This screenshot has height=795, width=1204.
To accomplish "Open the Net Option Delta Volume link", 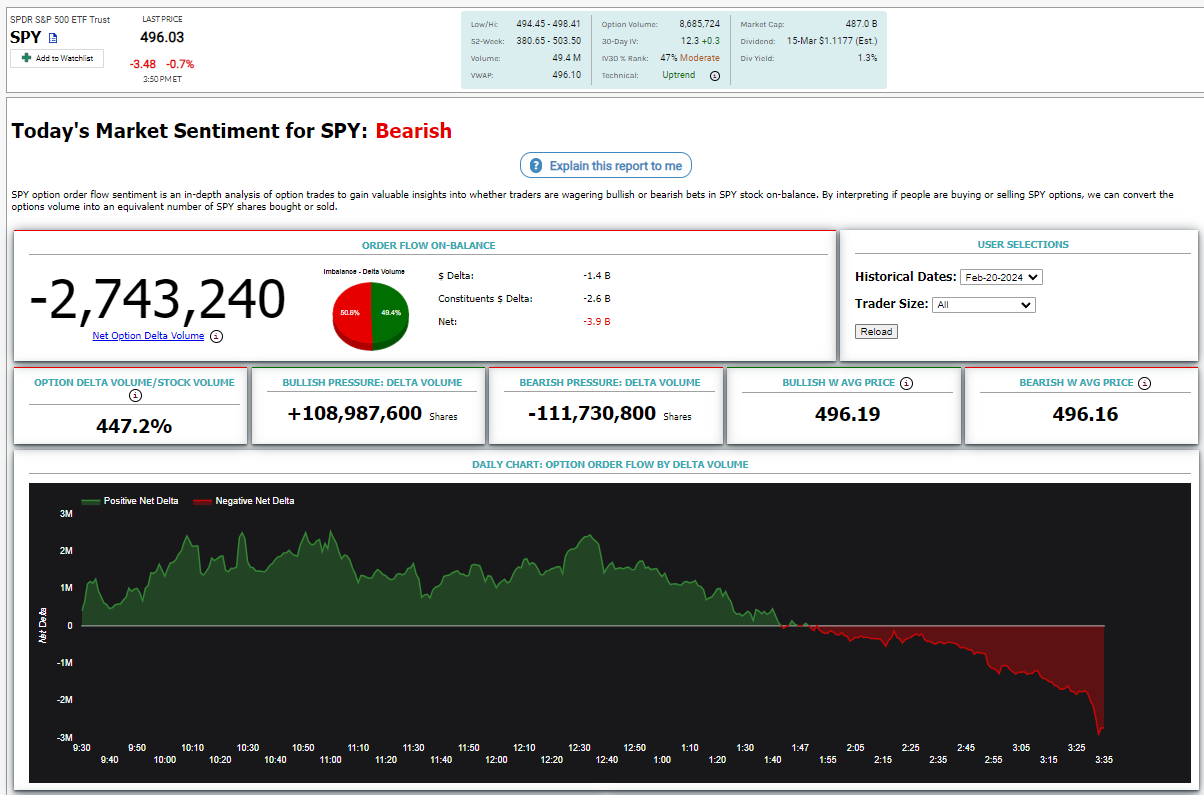I will 148,336.
